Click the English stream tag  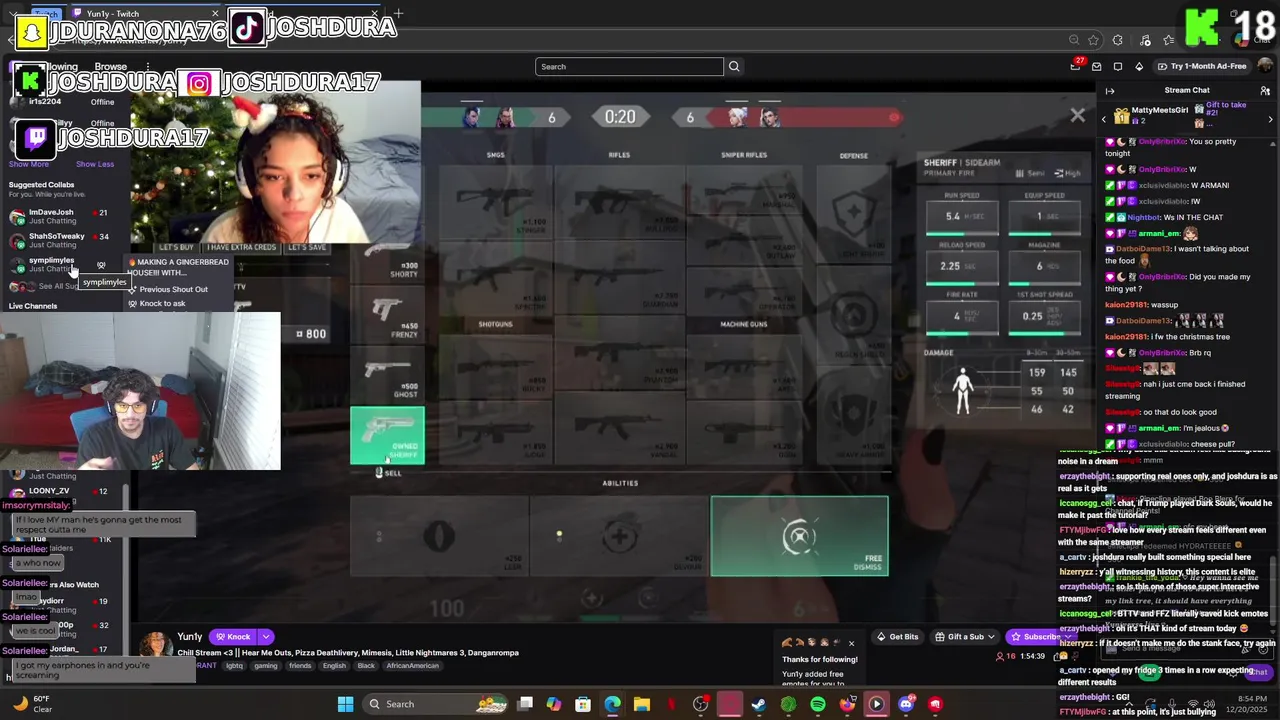click(334, 666)
